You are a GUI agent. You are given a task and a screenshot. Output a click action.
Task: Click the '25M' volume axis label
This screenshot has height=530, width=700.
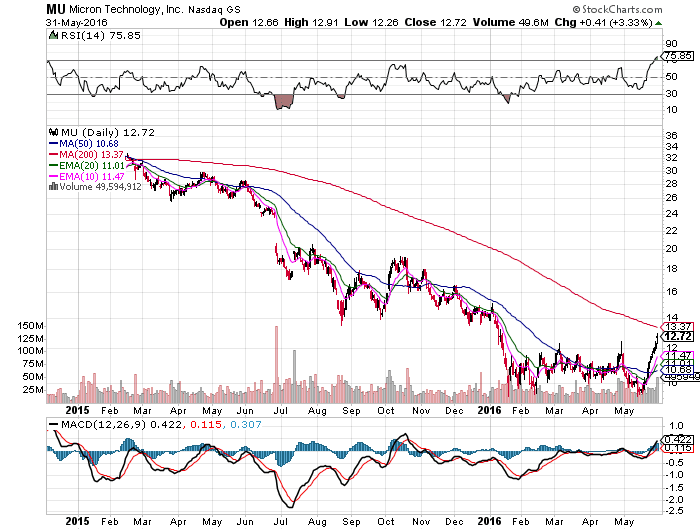(x=33, y=389)
